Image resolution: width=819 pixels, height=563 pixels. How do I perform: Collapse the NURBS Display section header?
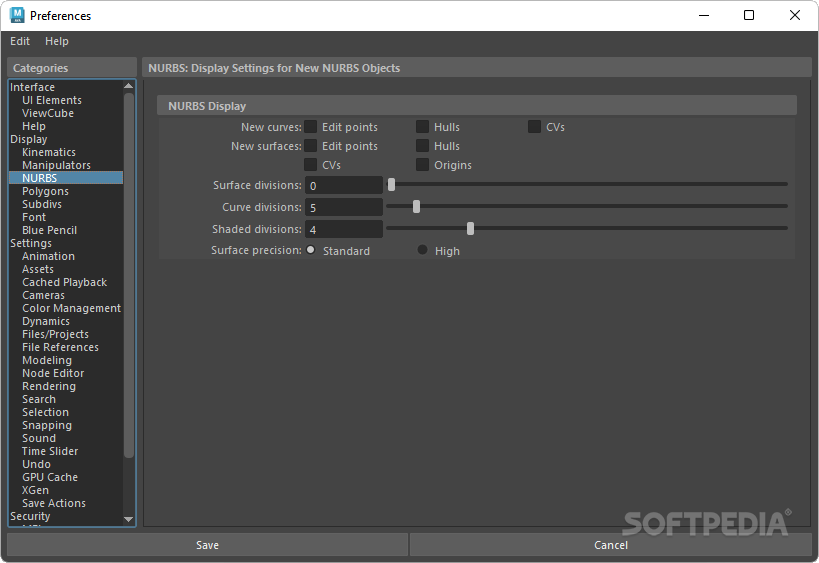click(476, 105)
